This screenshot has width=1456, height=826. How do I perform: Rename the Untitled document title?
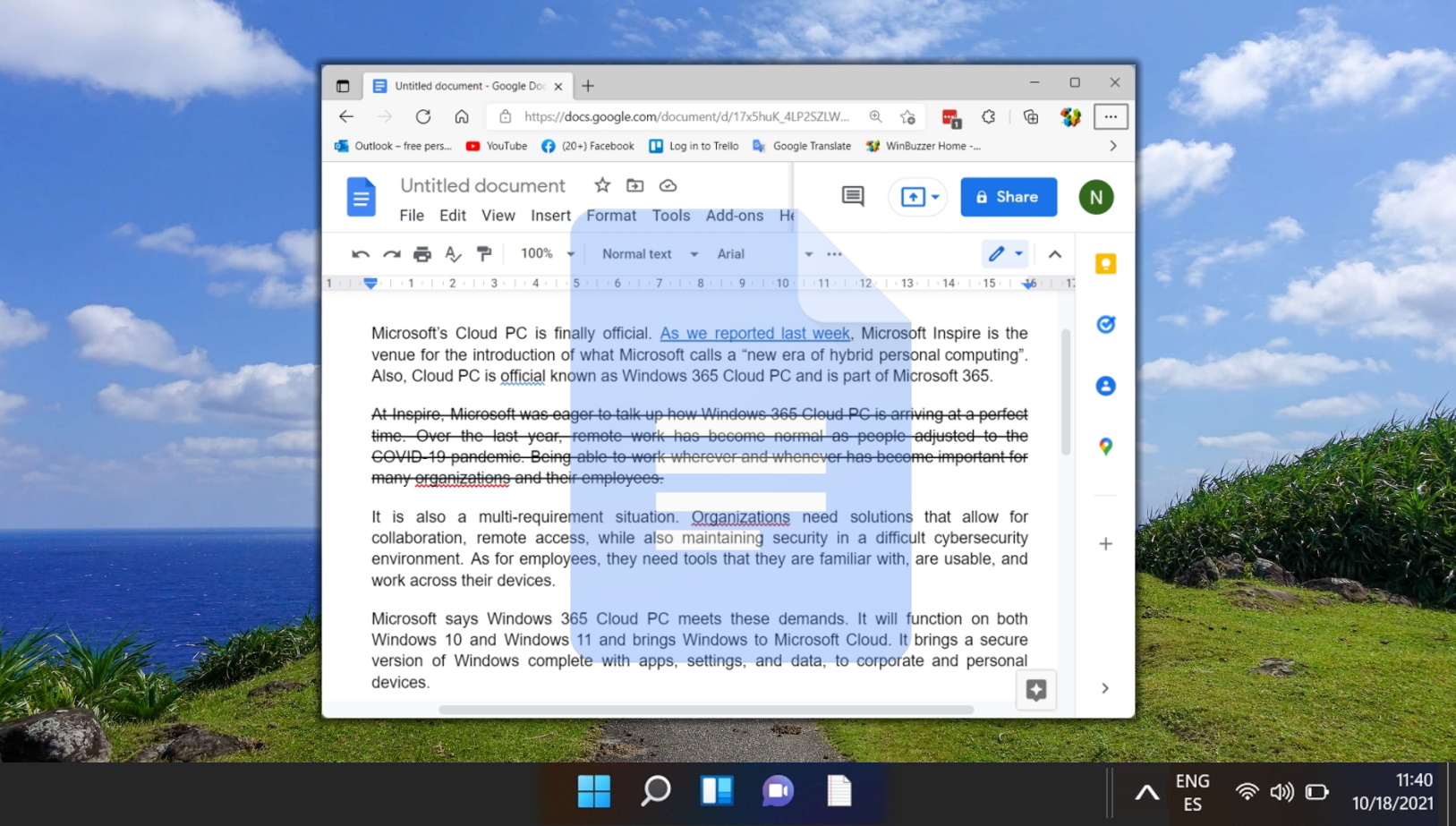482,185
